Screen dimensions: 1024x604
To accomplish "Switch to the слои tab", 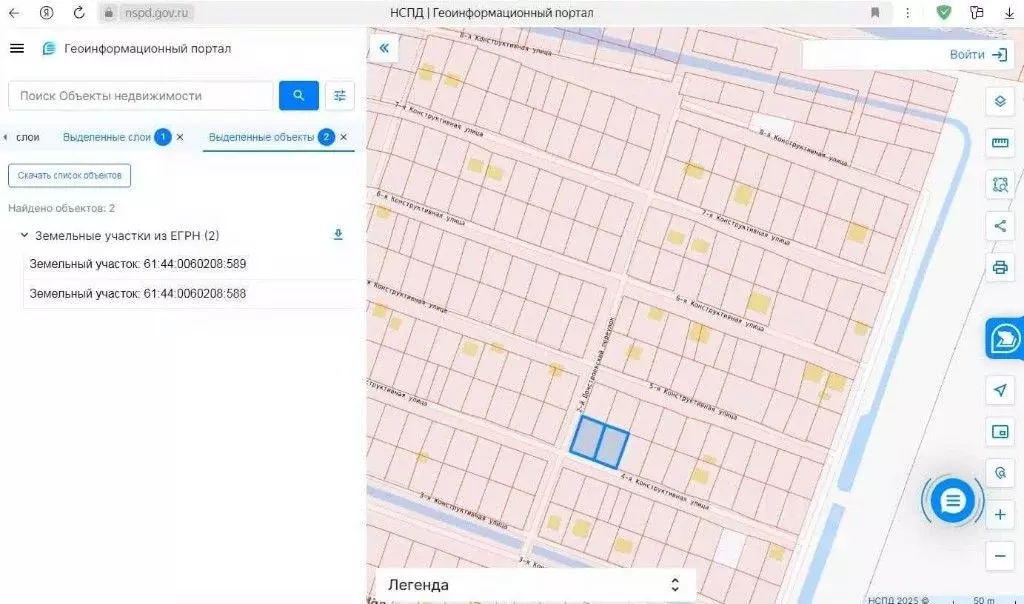I will (27, 137).
